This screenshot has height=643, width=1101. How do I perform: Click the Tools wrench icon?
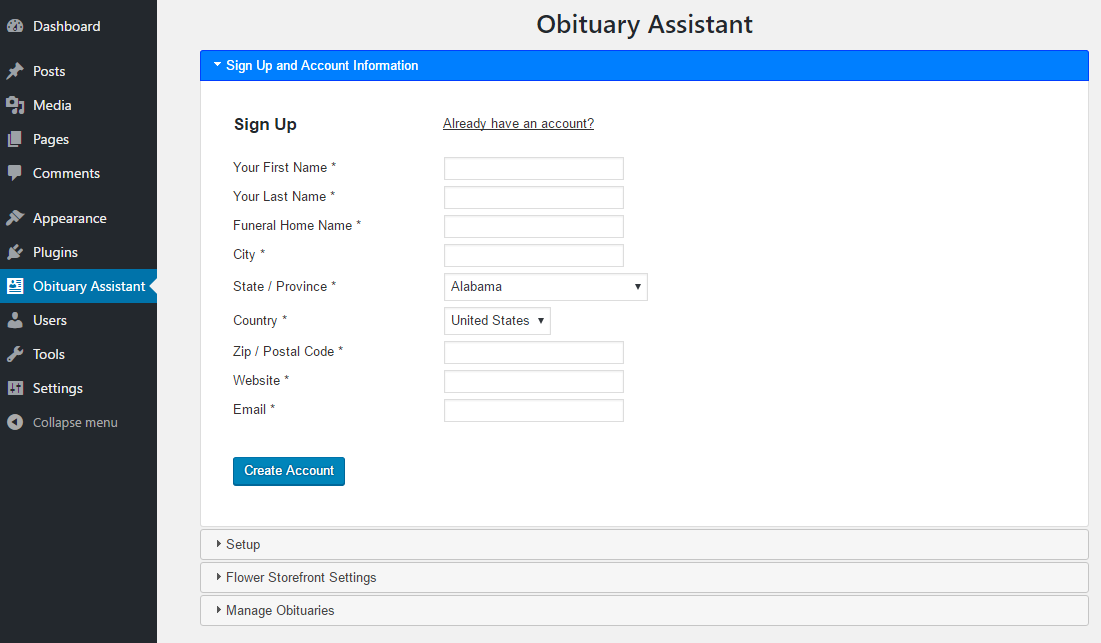tap(15, 354)
